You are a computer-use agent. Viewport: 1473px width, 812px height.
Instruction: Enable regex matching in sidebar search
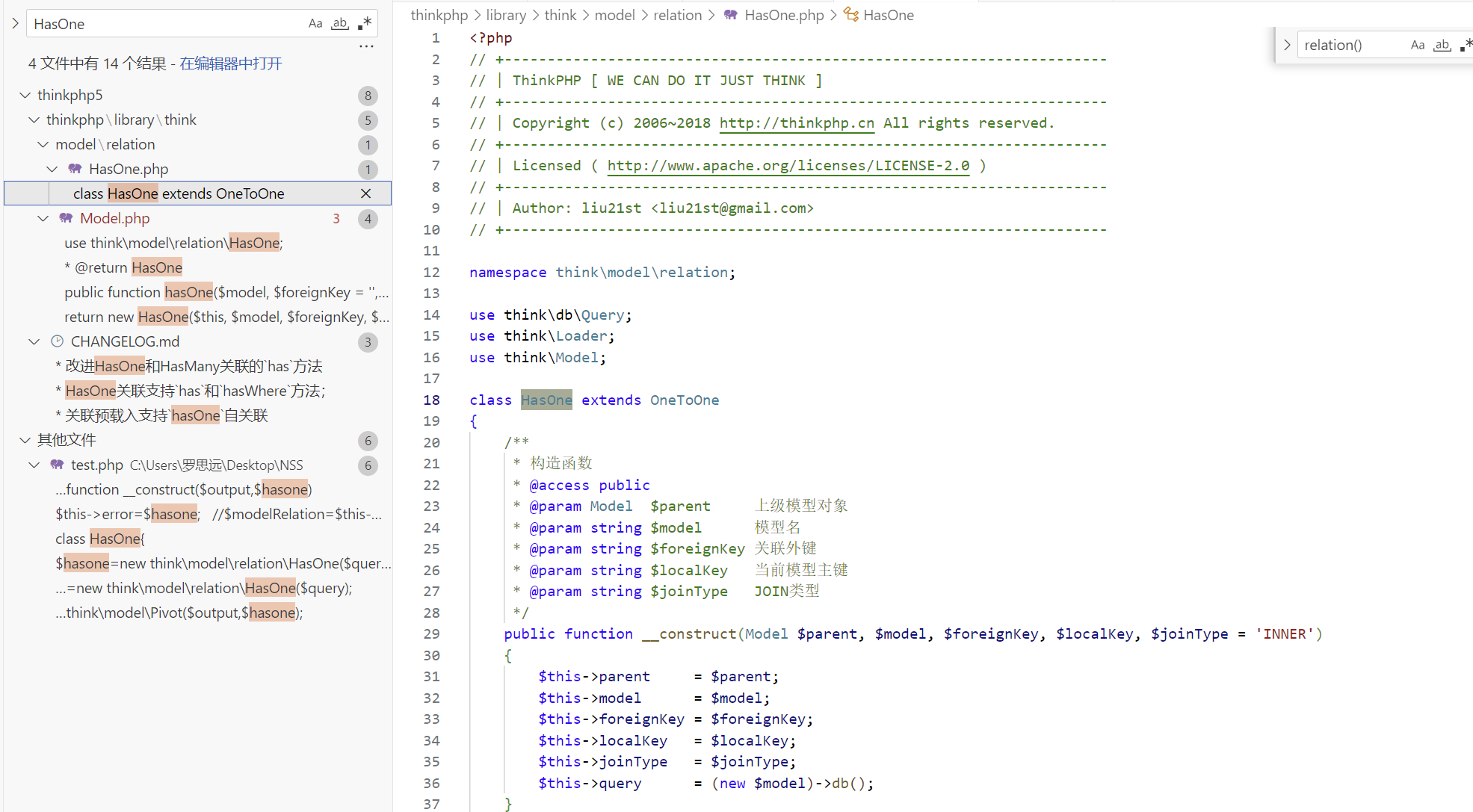[x=364, y=23]
